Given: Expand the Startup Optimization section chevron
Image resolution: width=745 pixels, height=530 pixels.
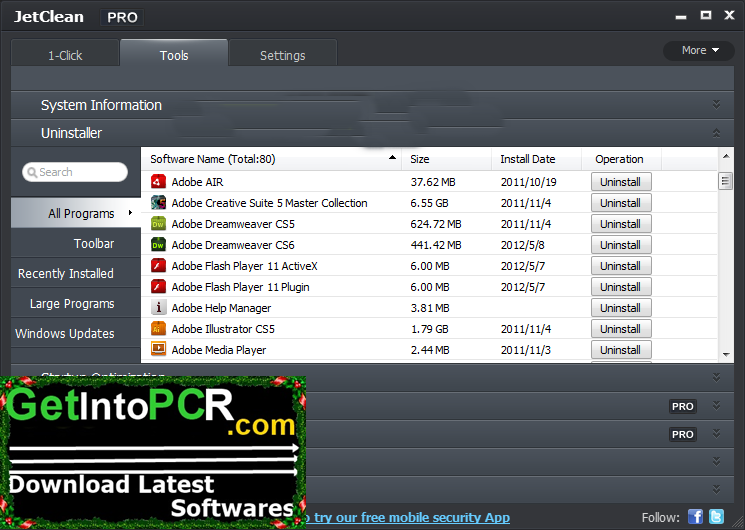Looking at the screenshot, I should tap(716, 377).
